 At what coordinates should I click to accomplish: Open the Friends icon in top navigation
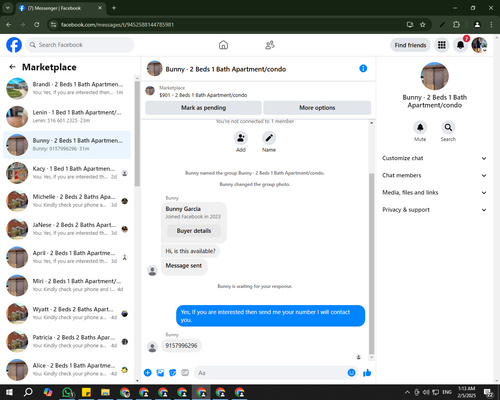pyautogui.click(x=270, y=45)
